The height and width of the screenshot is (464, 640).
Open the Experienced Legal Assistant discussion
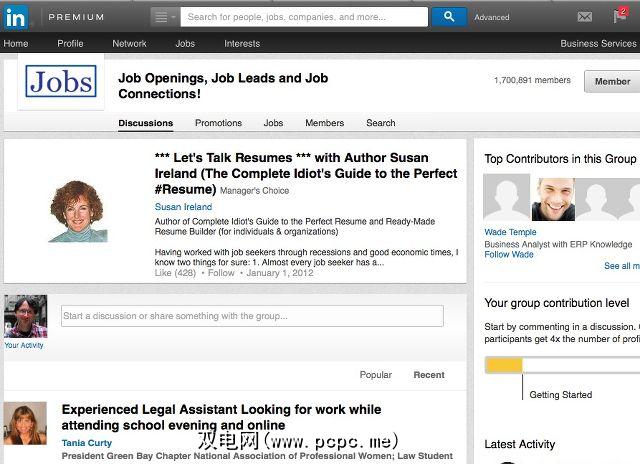(x=221, y=417)
